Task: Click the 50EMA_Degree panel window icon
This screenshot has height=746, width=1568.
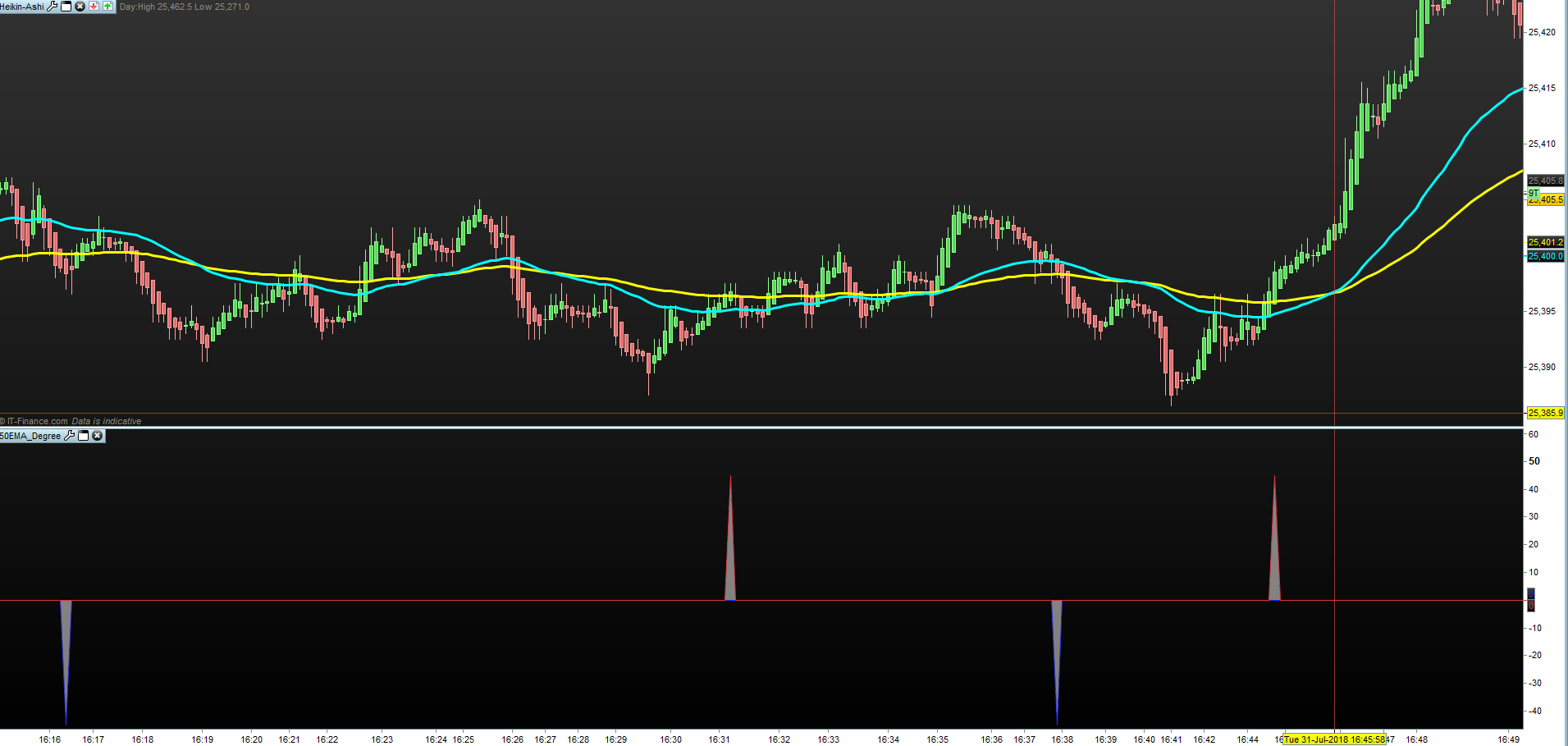Action: [x=84, y=436]
